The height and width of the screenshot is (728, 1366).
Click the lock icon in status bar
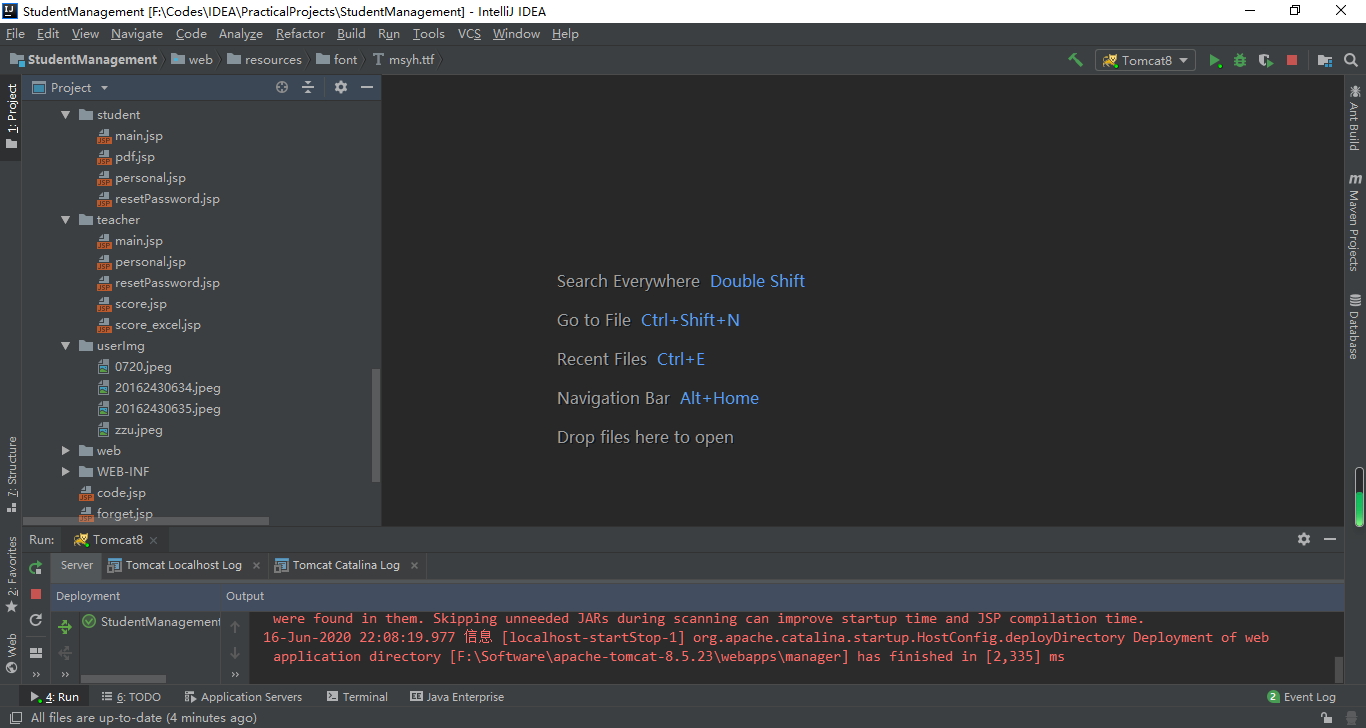tap(1326, 717)
